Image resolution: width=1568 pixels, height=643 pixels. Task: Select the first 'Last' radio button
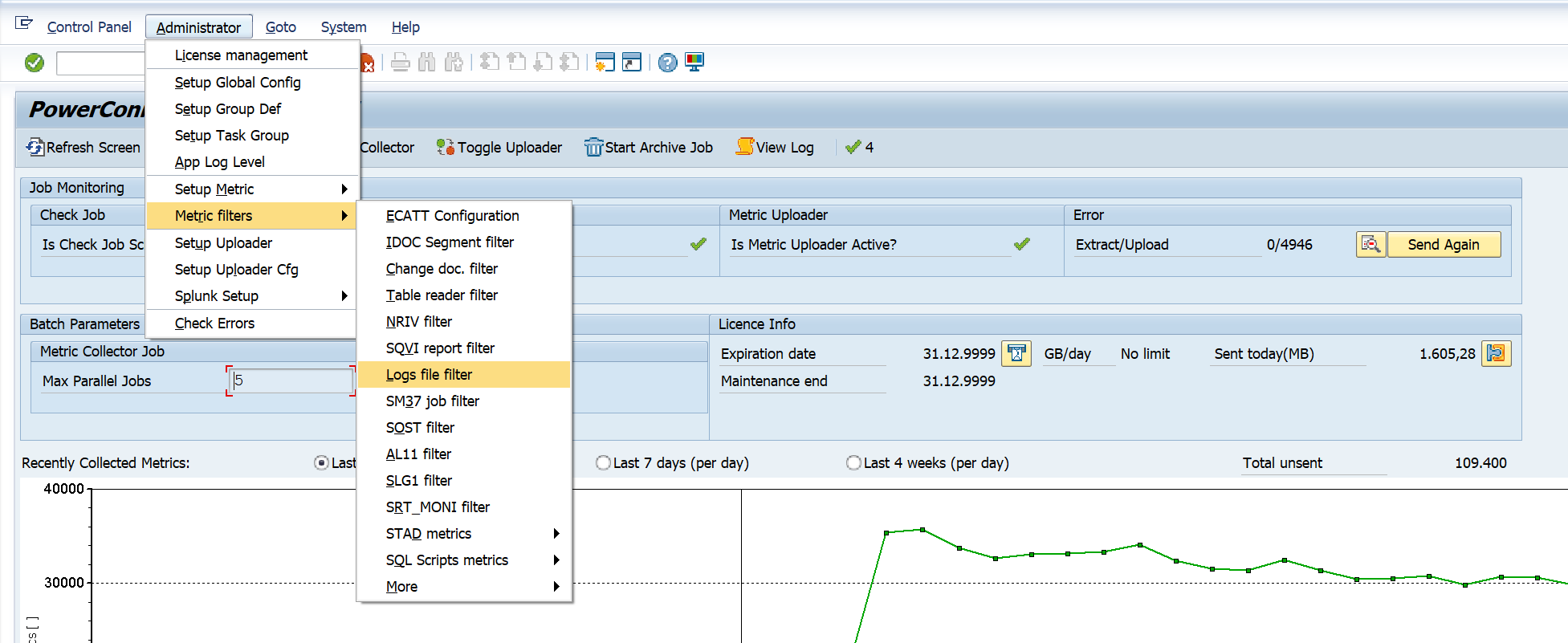click(322, 463)
